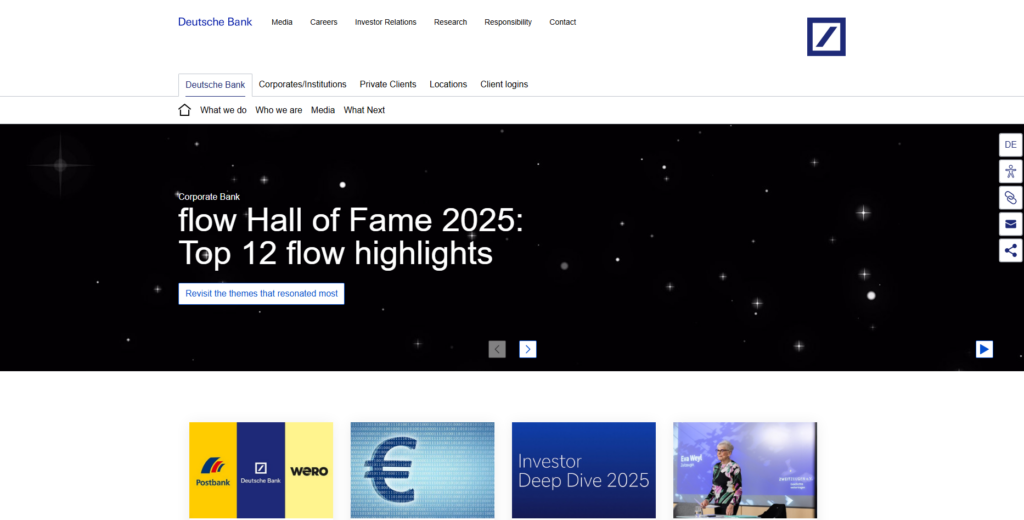This screenshot has width=1024, height=520.
Task: Open the Careers link in header
Action: [323, 22]
